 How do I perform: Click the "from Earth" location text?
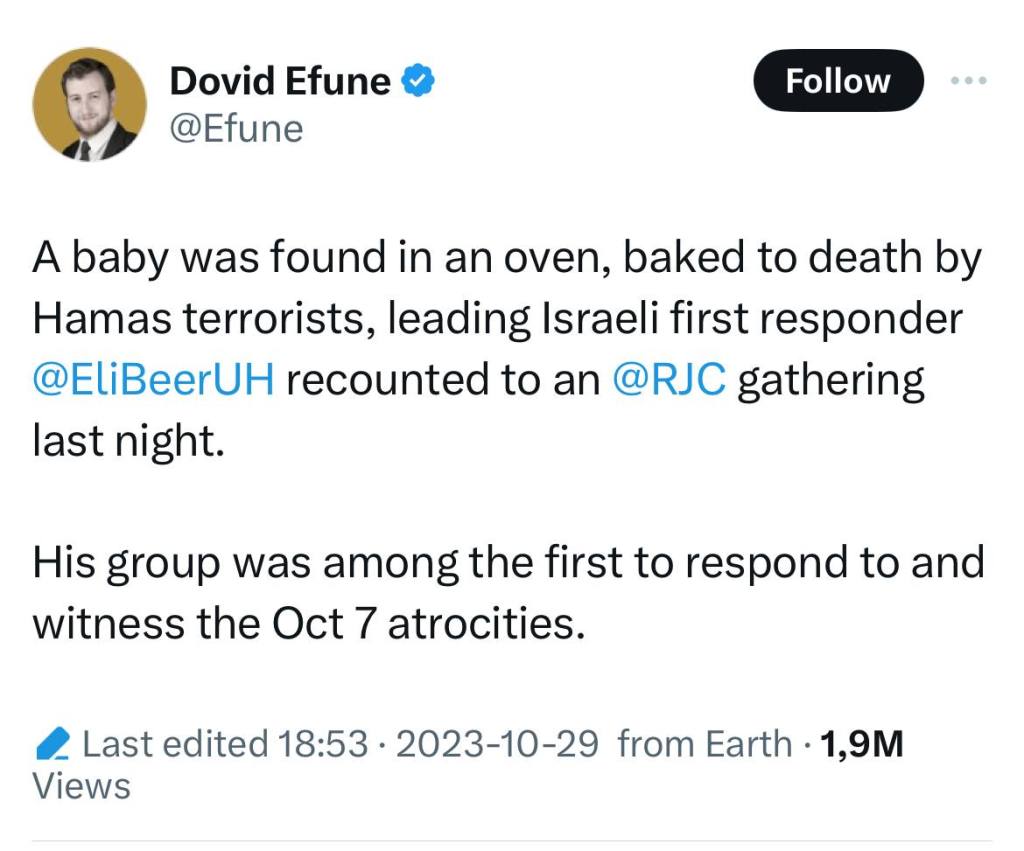coord(705,744)
